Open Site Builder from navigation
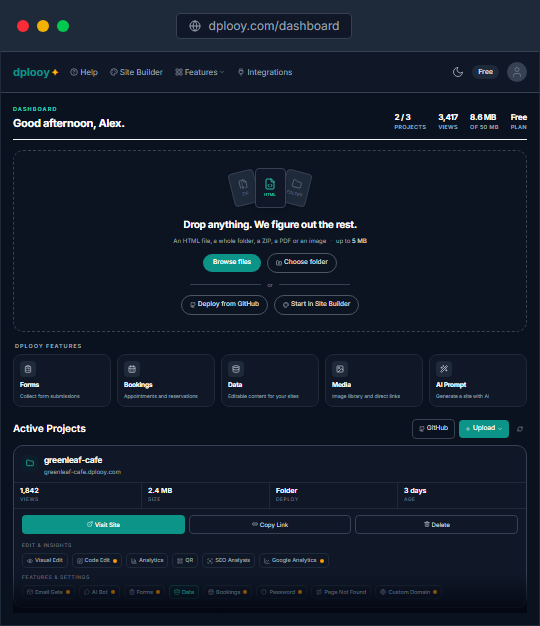The height and width of the screenshot is (626, 540). (136, 72)
